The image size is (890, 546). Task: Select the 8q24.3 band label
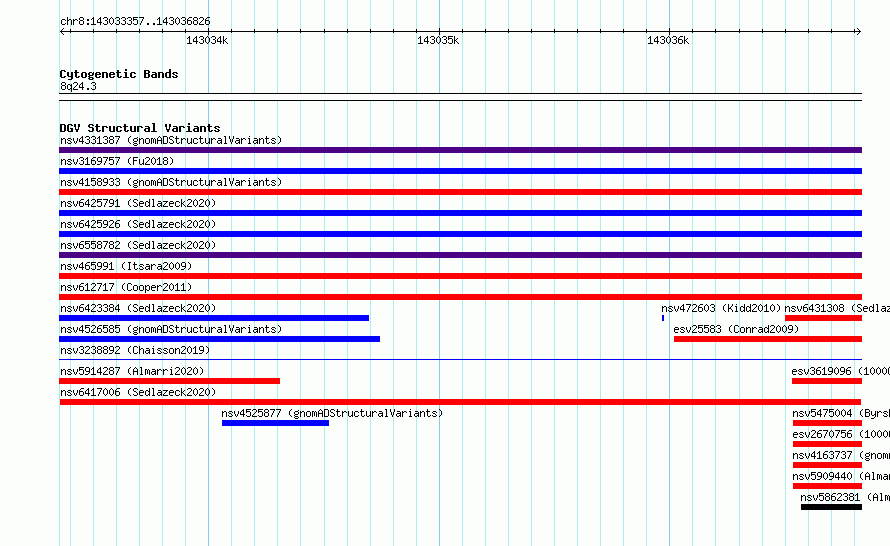click(x=78, y=86)
